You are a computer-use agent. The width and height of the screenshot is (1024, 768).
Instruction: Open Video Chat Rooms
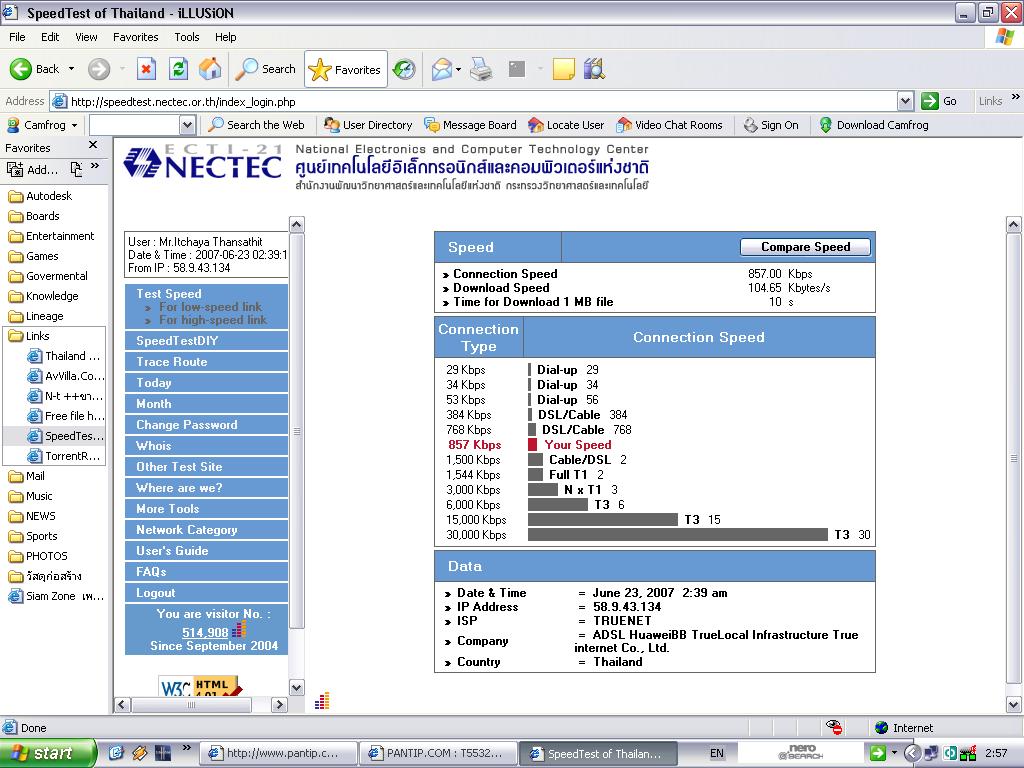point(669,125)
